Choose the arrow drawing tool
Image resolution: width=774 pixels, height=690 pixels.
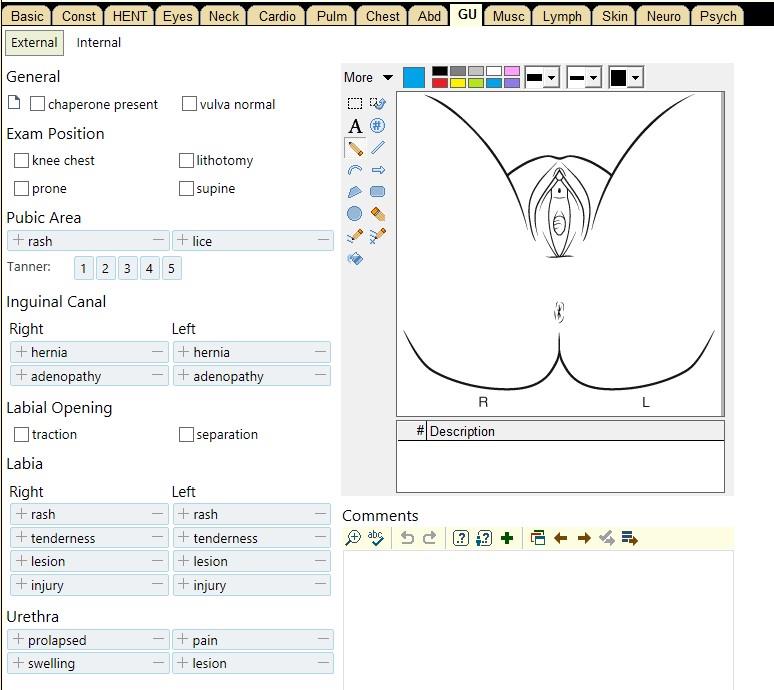click(378, 170)
